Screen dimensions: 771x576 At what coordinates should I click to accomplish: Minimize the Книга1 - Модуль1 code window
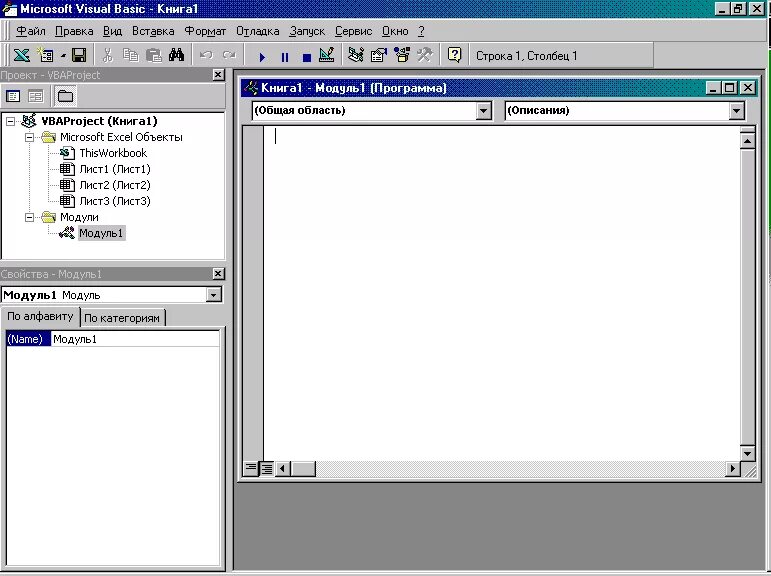pyautogui.click(x=714, y=88)
